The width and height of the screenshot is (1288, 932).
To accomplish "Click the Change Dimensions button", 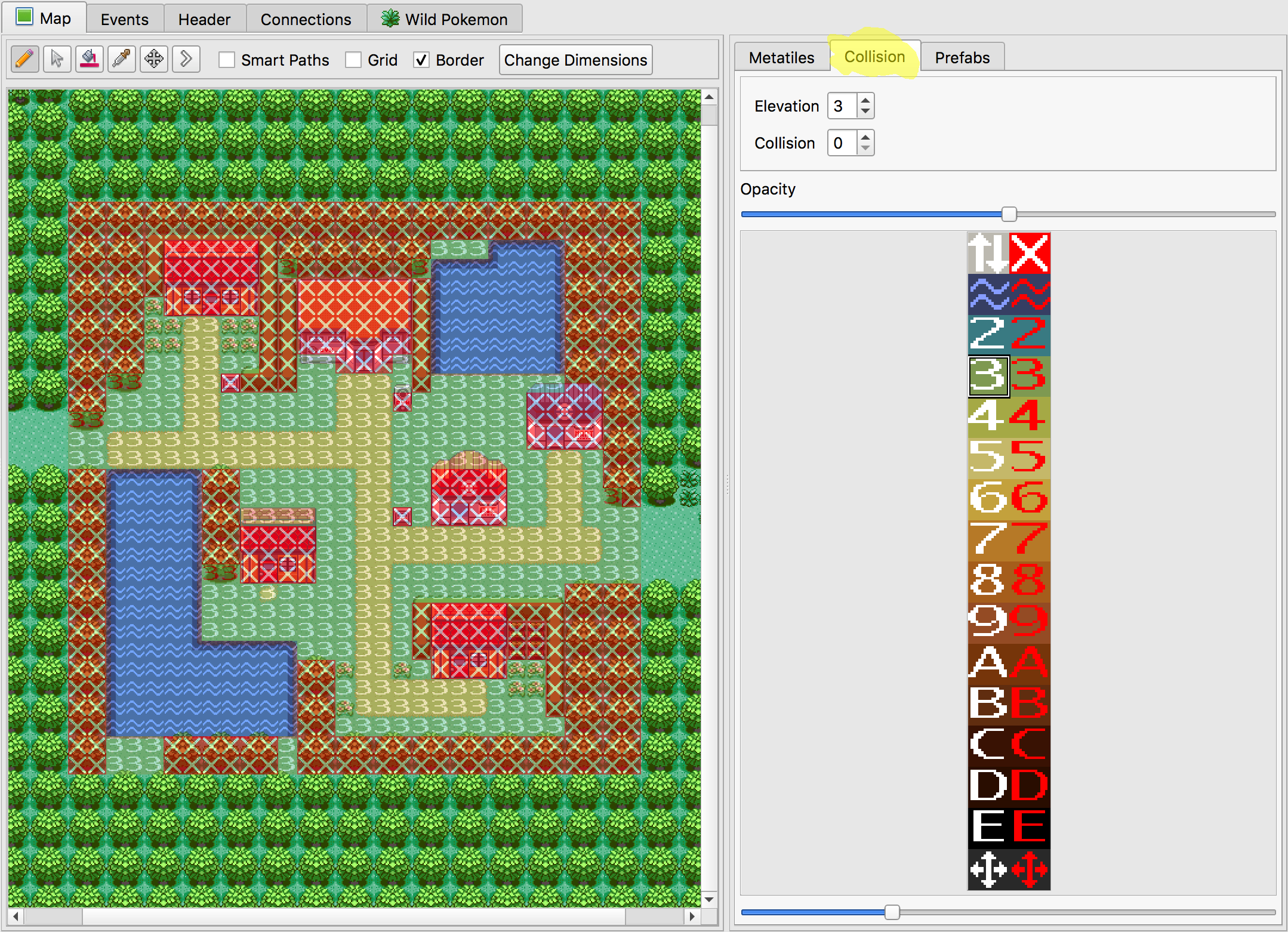I will coord(575,60).
